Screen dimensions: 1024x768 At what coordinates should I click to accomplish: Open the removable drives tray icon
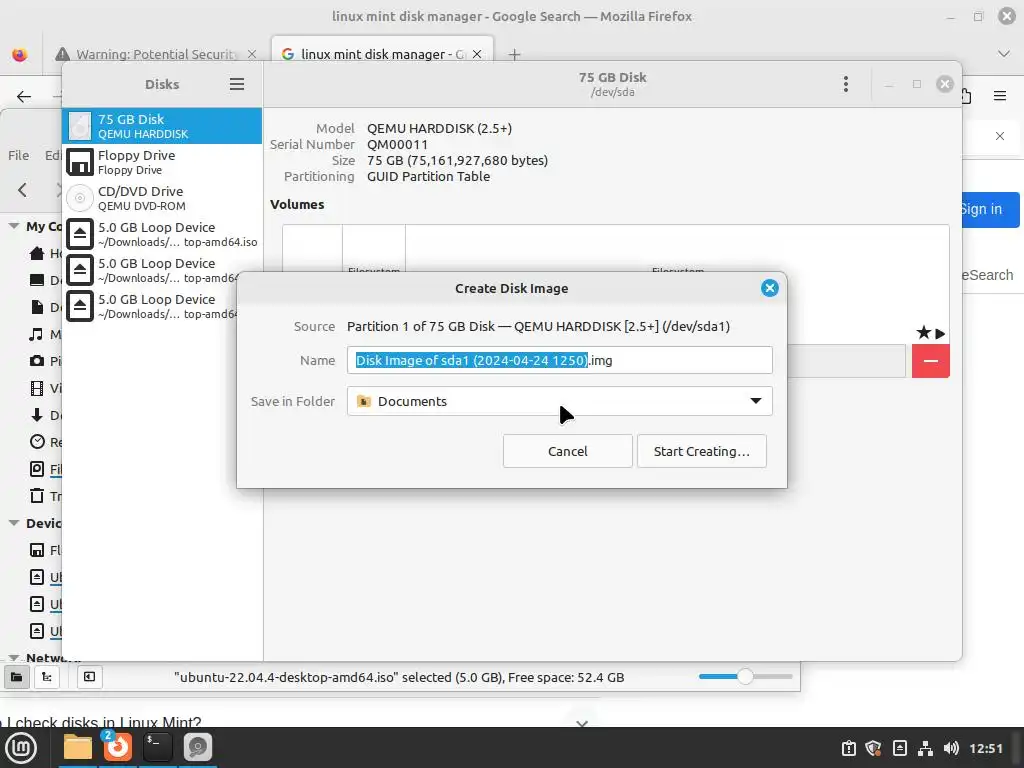(x=900, y=748)
